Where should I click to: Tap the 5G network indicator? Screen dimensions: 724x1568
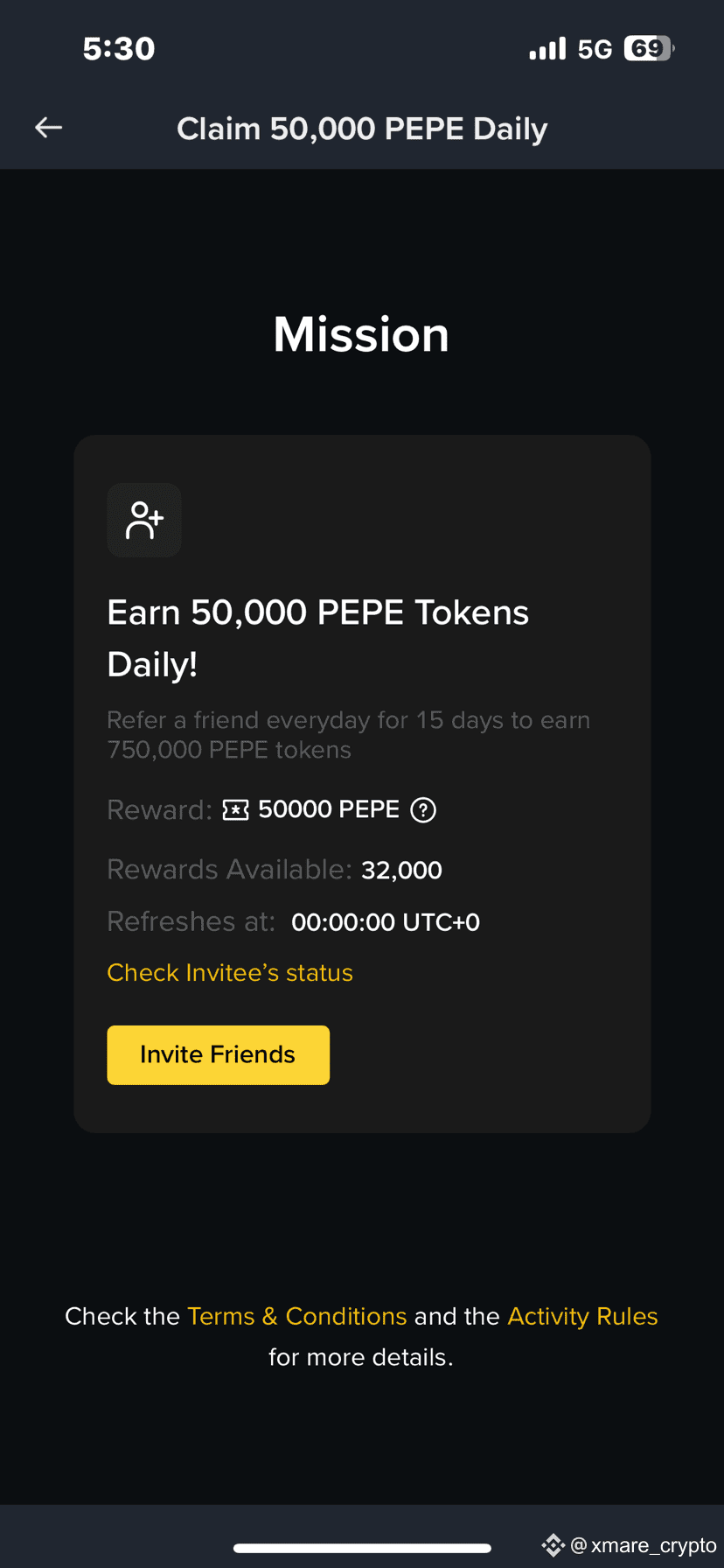point(595,49)
